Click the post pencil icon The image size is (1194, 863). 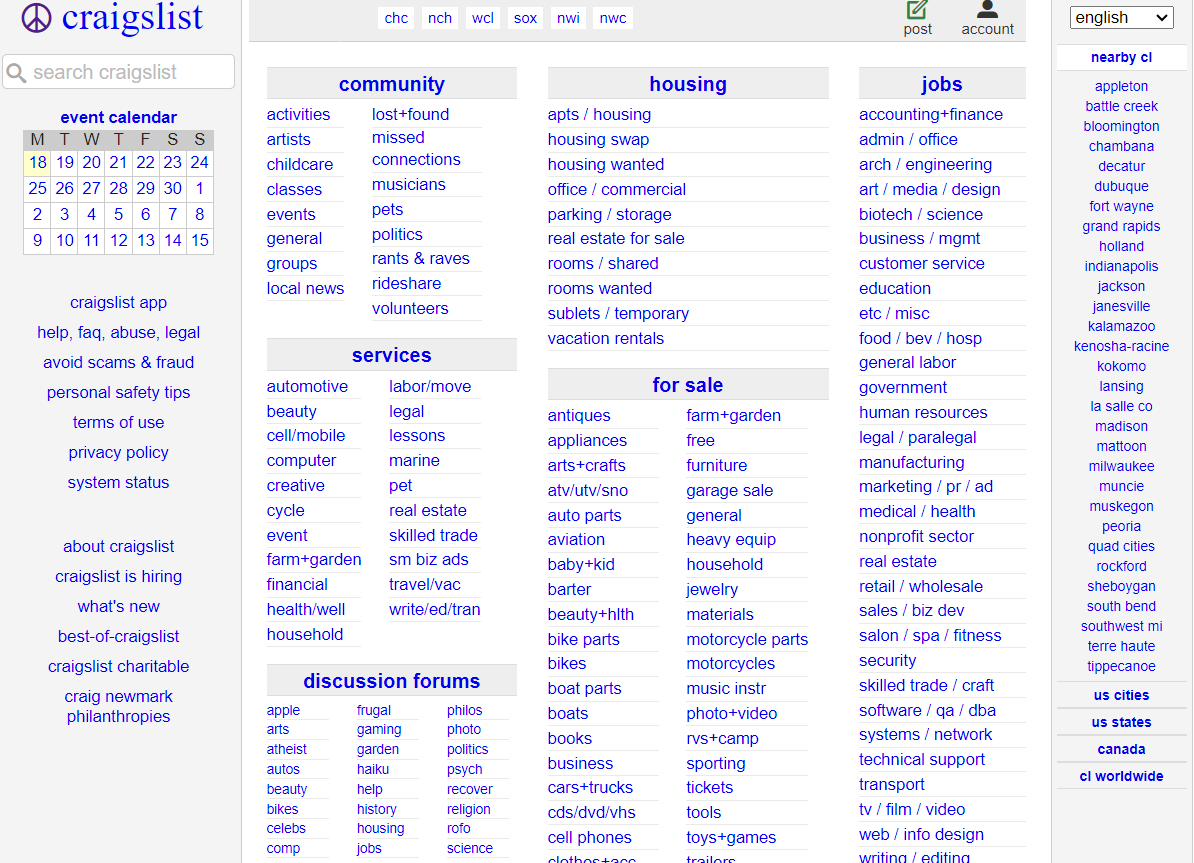[x=917, y=10]
